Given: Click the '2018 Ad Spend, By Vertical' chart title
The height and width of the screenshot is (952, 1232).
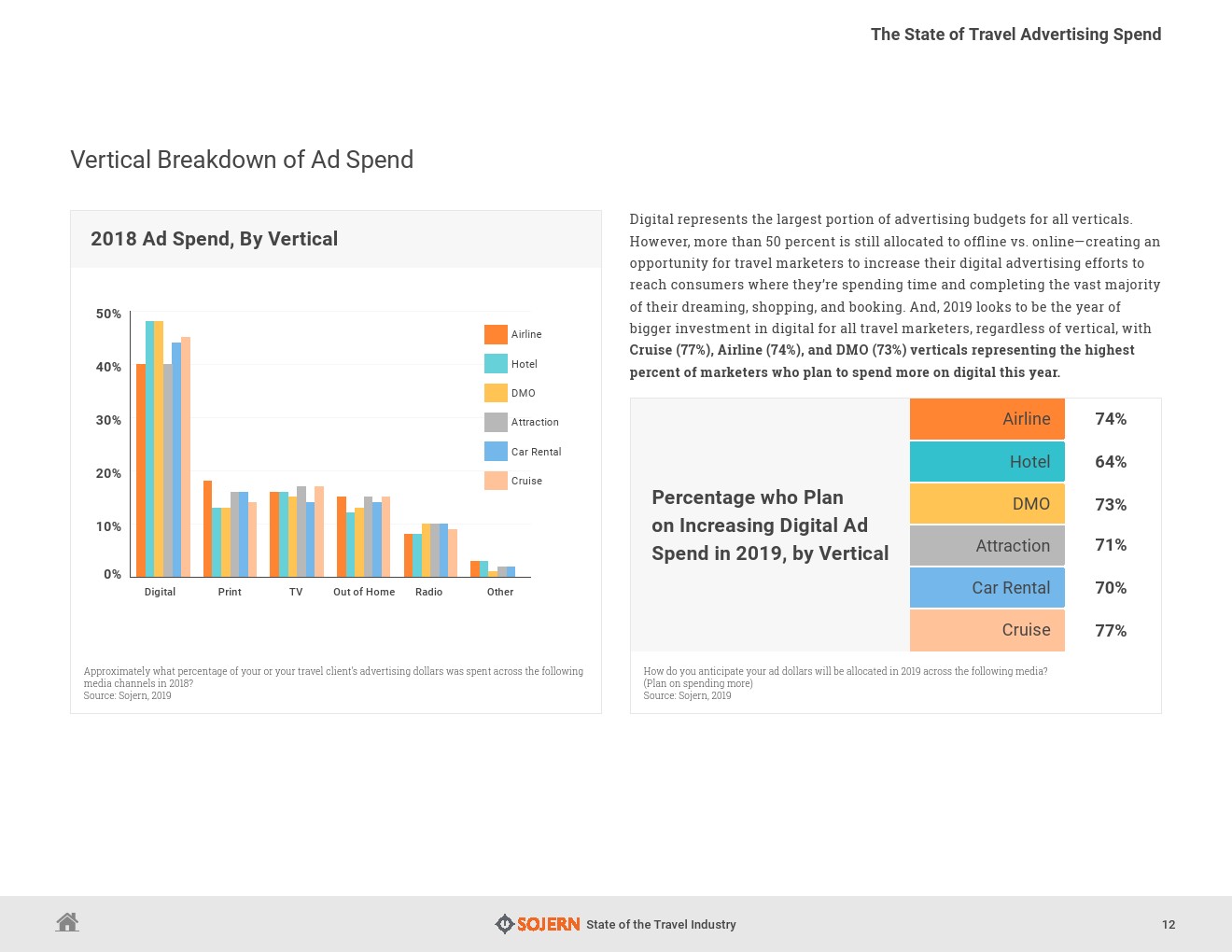Looking at the screenshot, I should [x=214, y=239].
